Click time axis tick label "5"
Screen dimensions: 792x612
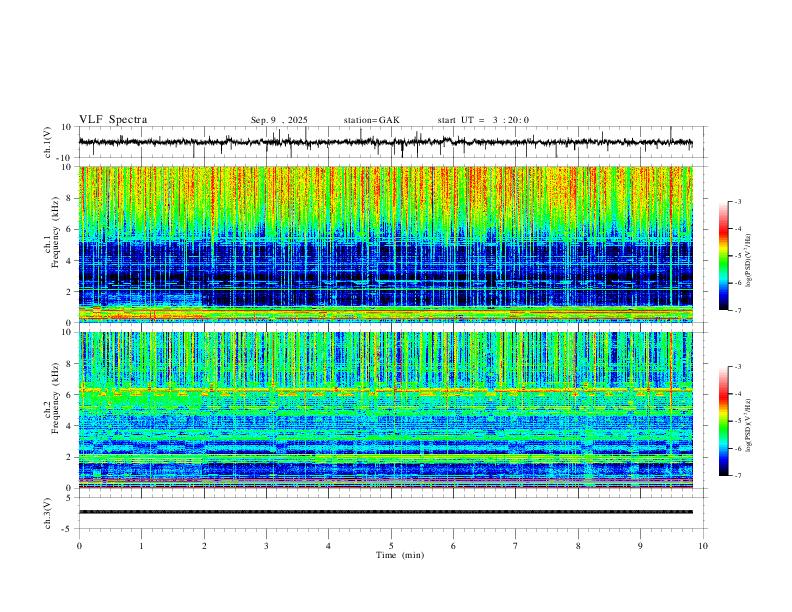391,546
